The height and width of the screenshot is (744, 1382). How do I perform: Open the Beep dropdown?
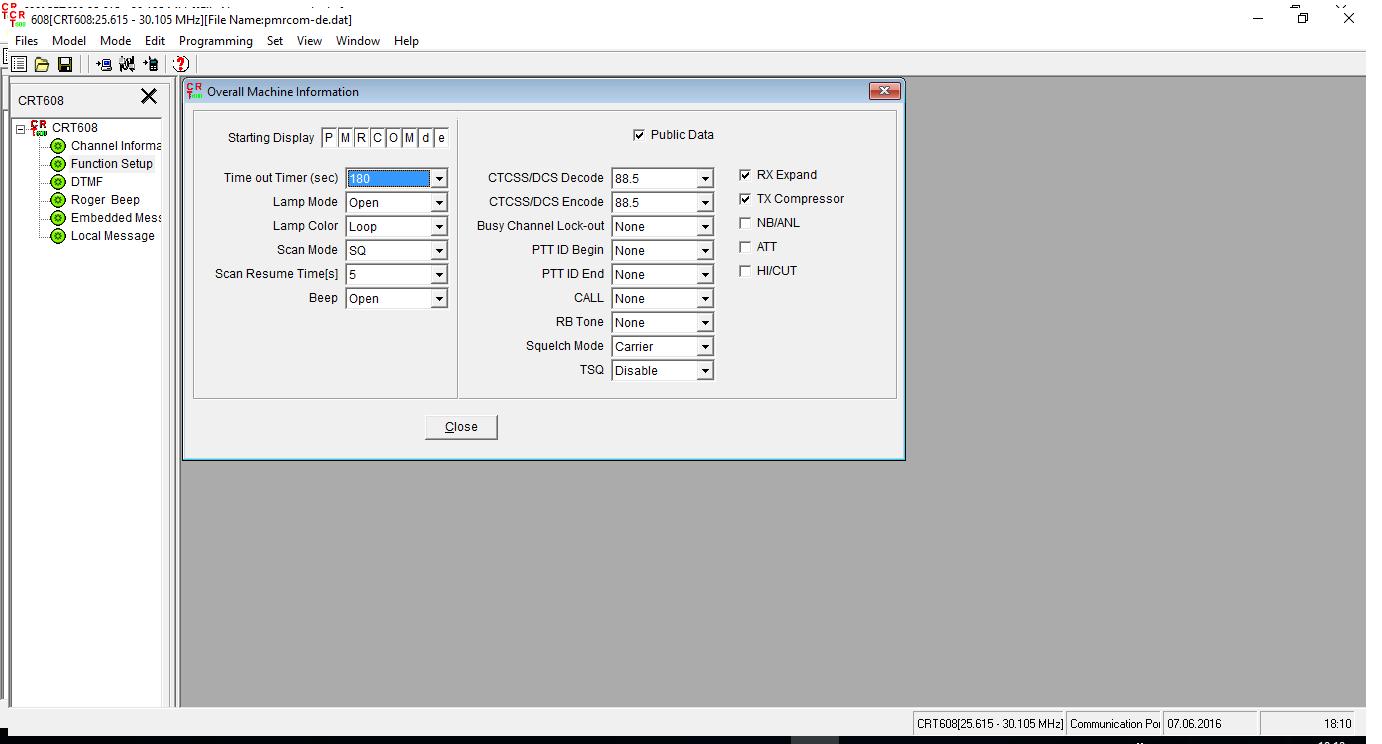[x=438, y=299]
